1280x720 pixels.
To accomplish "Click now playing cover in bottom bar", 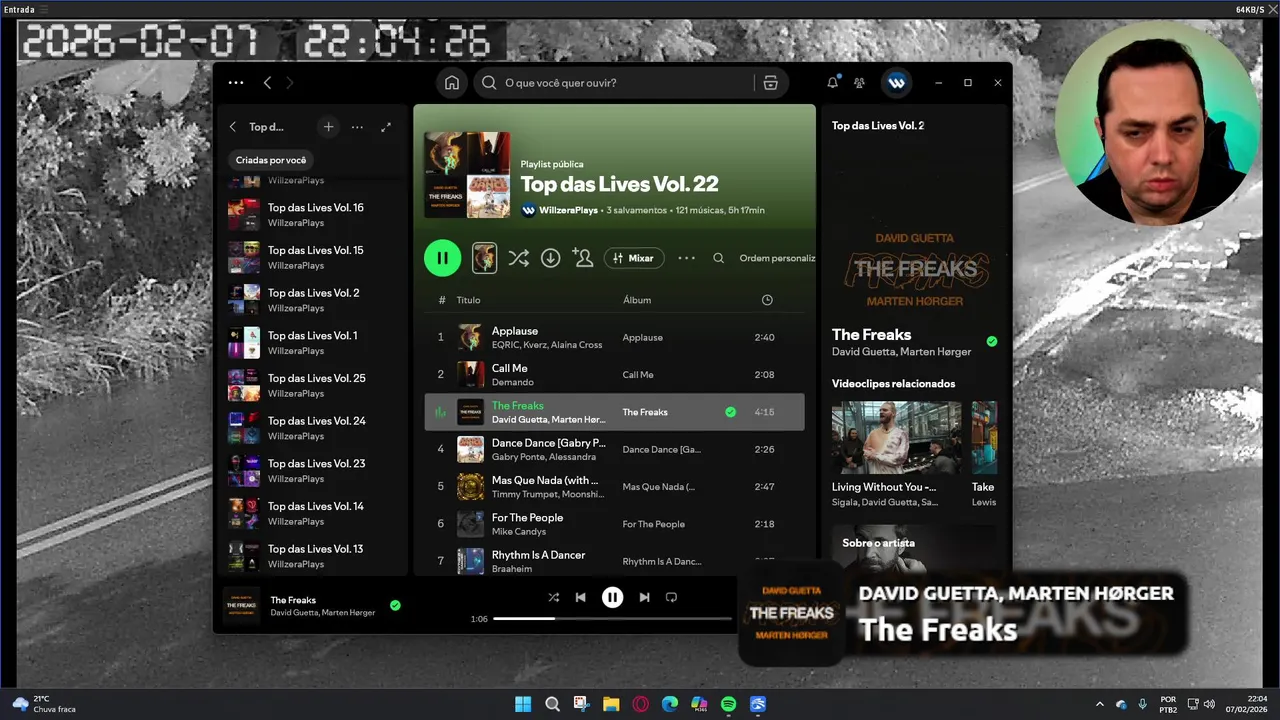I will tap(241, 606).
